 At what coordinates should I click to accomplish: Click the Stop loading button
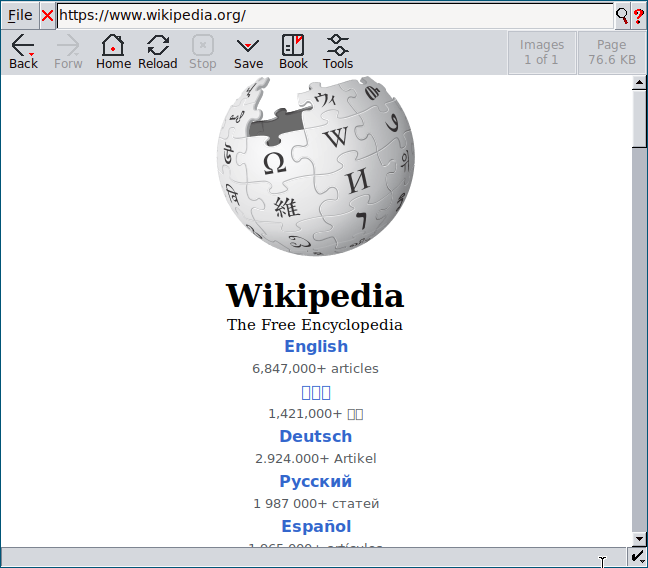(202, 52)
